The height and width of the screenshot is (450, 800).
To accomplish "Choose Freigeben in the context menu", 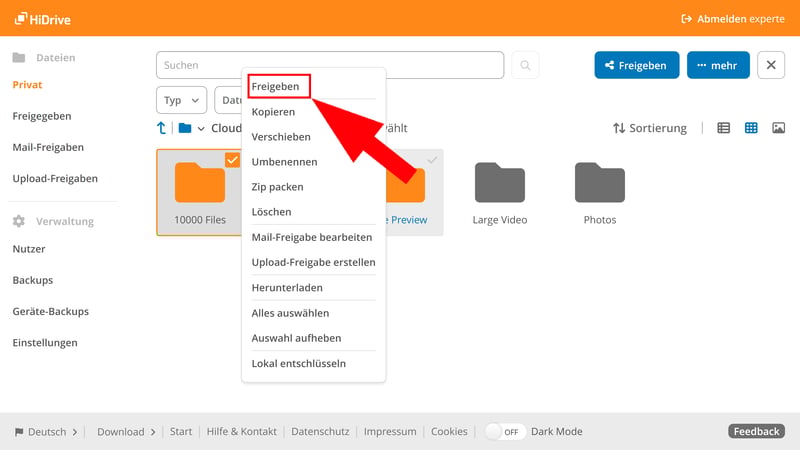I will [276, 87].
